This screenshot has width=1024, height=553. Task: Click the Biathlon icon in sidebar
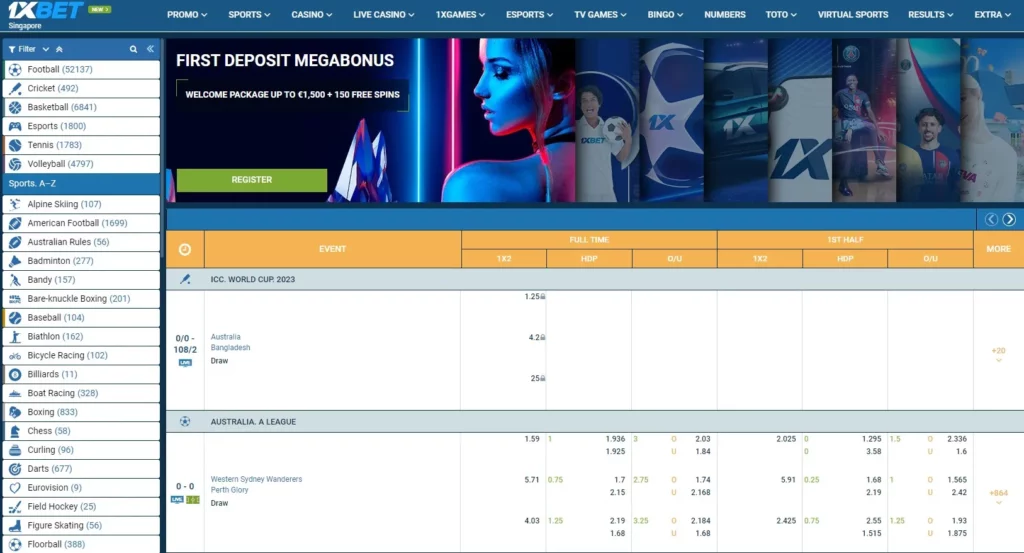pyautogui.click(x=15, y=336)
